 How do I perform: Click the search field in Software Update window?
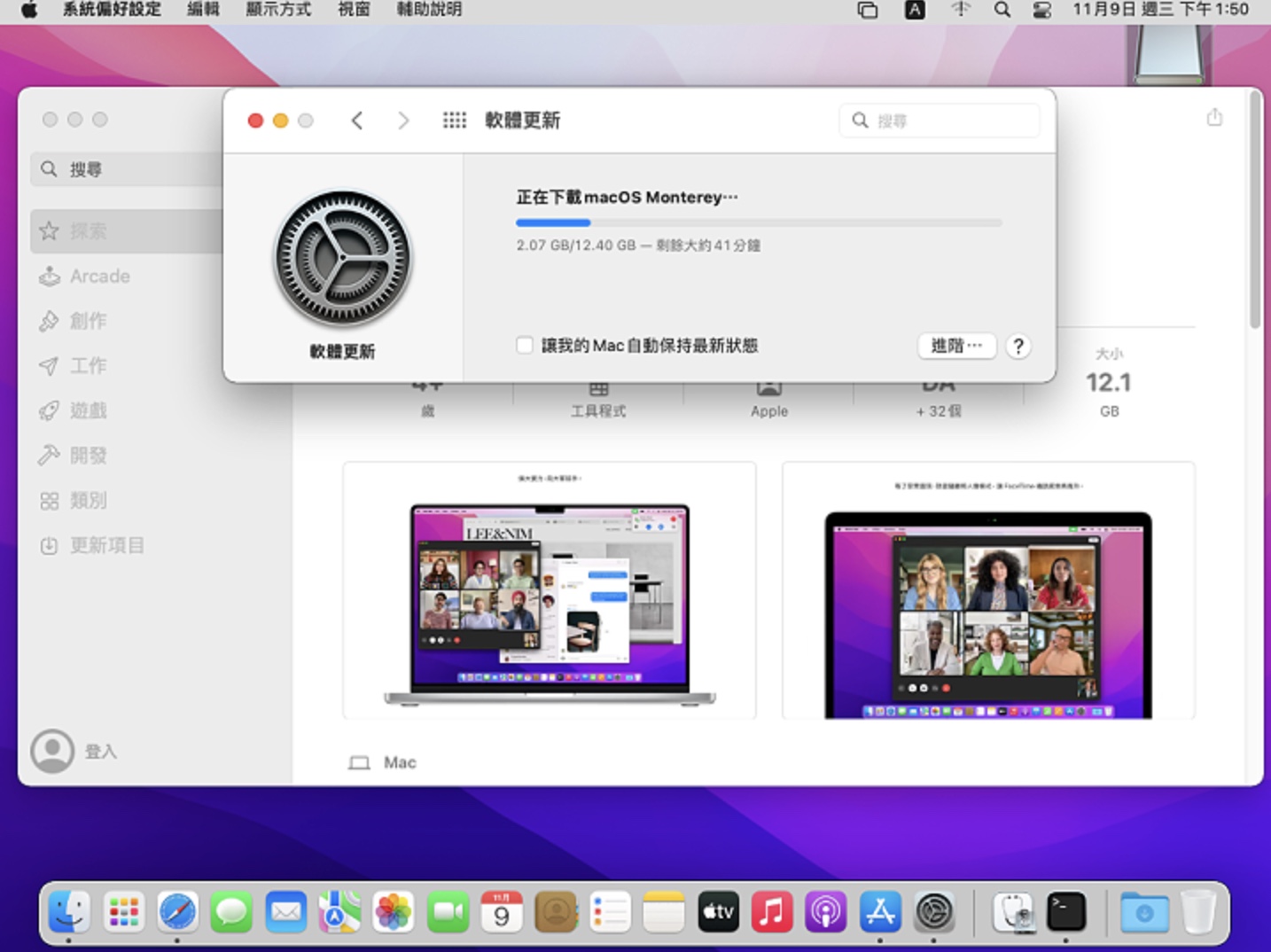point(940,121)
